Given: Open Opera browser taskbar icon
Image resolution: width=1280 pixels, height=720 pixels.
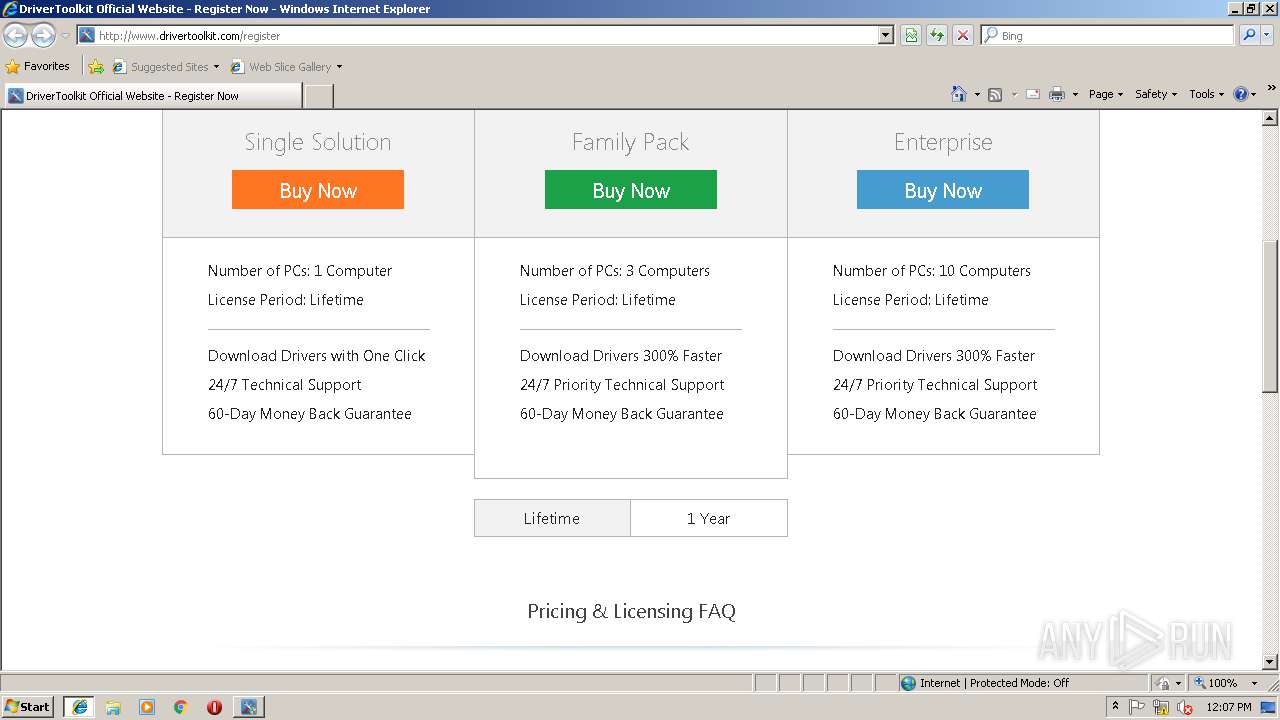Looking at the screenshot, I should pyautogui.click(x=214, y=707).
